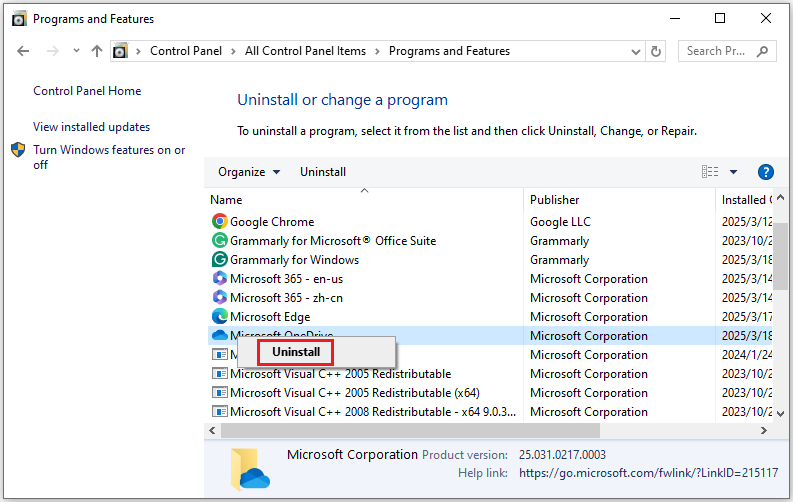
Task: Select the Microsoft Edge name
Action: coord(270,317)
